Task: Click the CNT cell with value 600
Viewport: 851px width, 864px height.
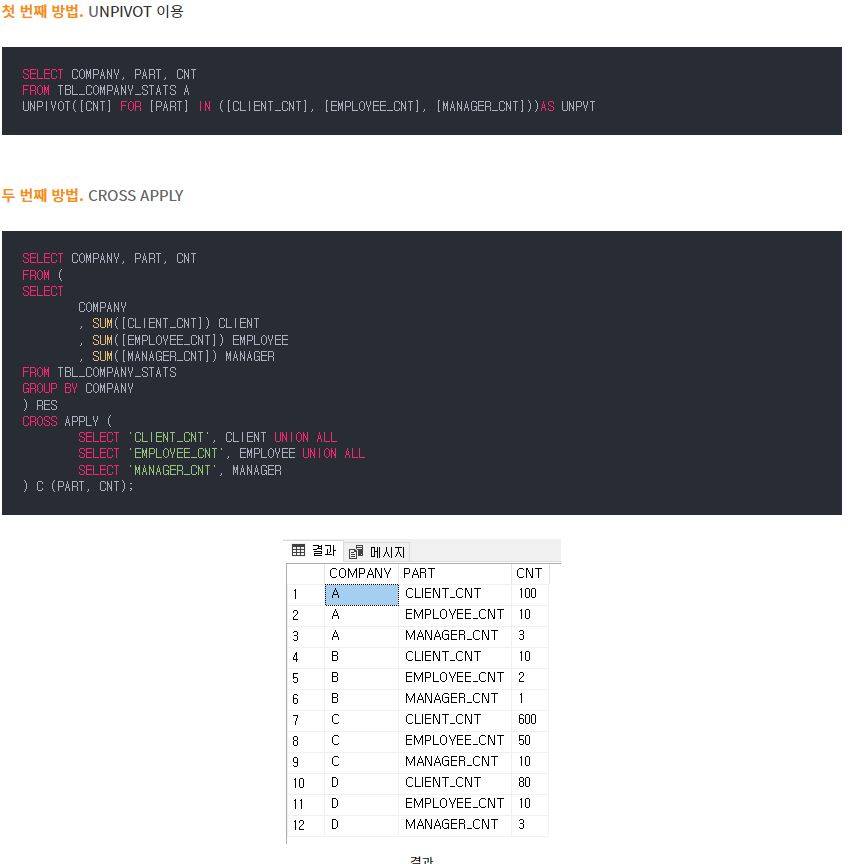Action: tap(528, 720)
